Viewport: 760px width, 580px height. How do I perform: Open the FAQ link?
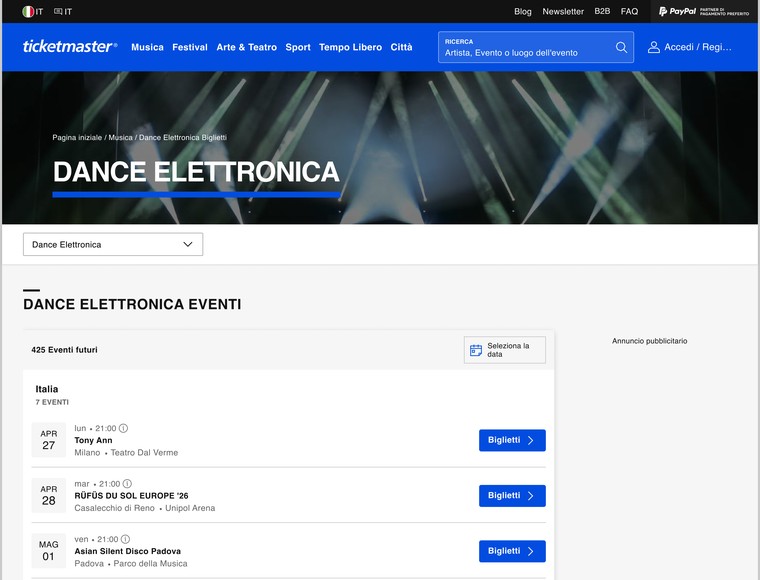(629, 12)
